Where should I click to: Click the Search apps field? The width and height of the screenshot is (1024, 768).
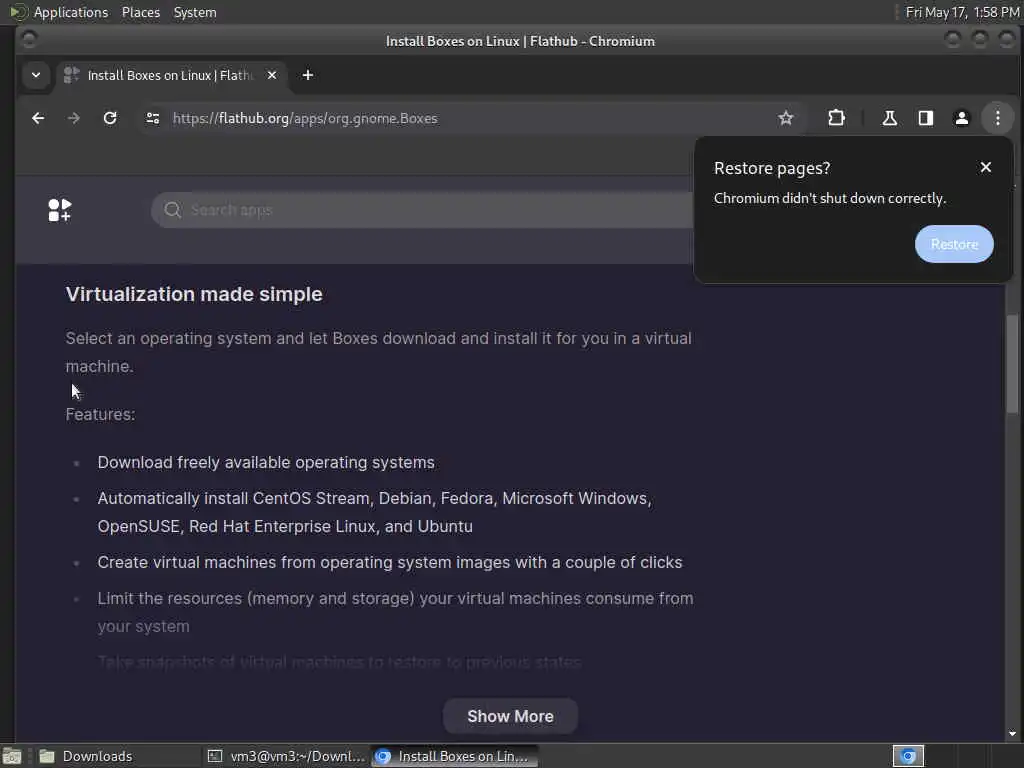[x=423, y=210]
